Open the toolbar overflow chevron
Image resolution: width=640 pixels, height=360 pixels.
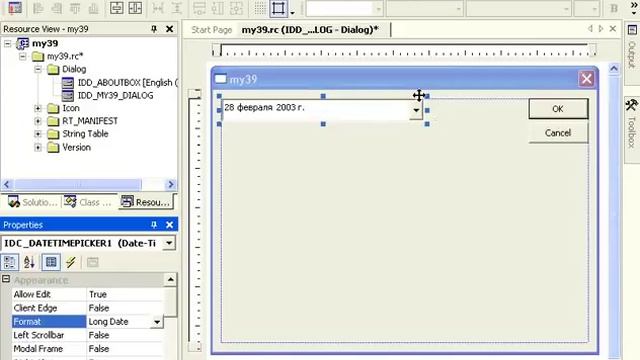tap(633, 8)
